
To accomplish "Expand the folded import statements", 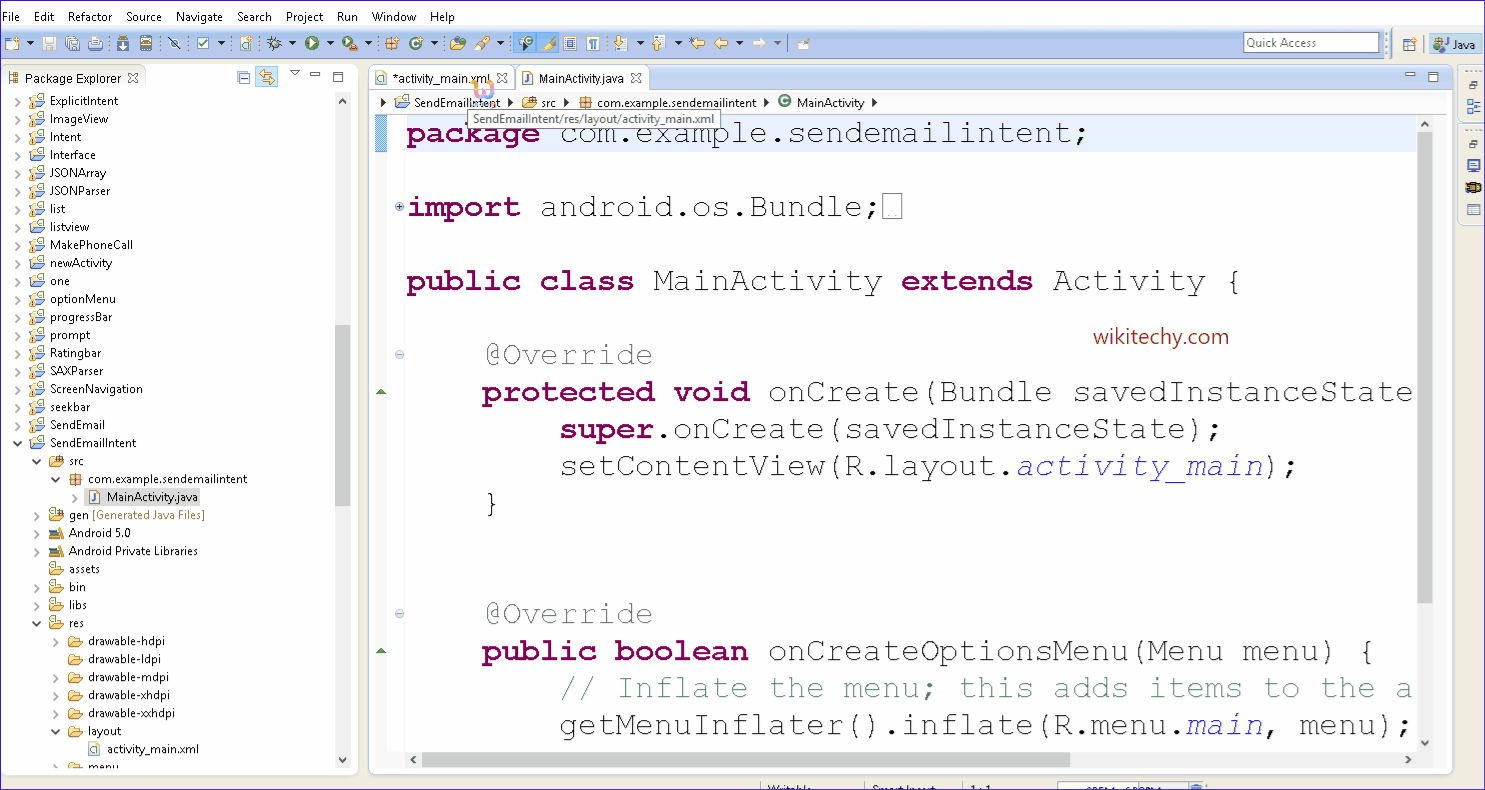I will pos(399,207).
